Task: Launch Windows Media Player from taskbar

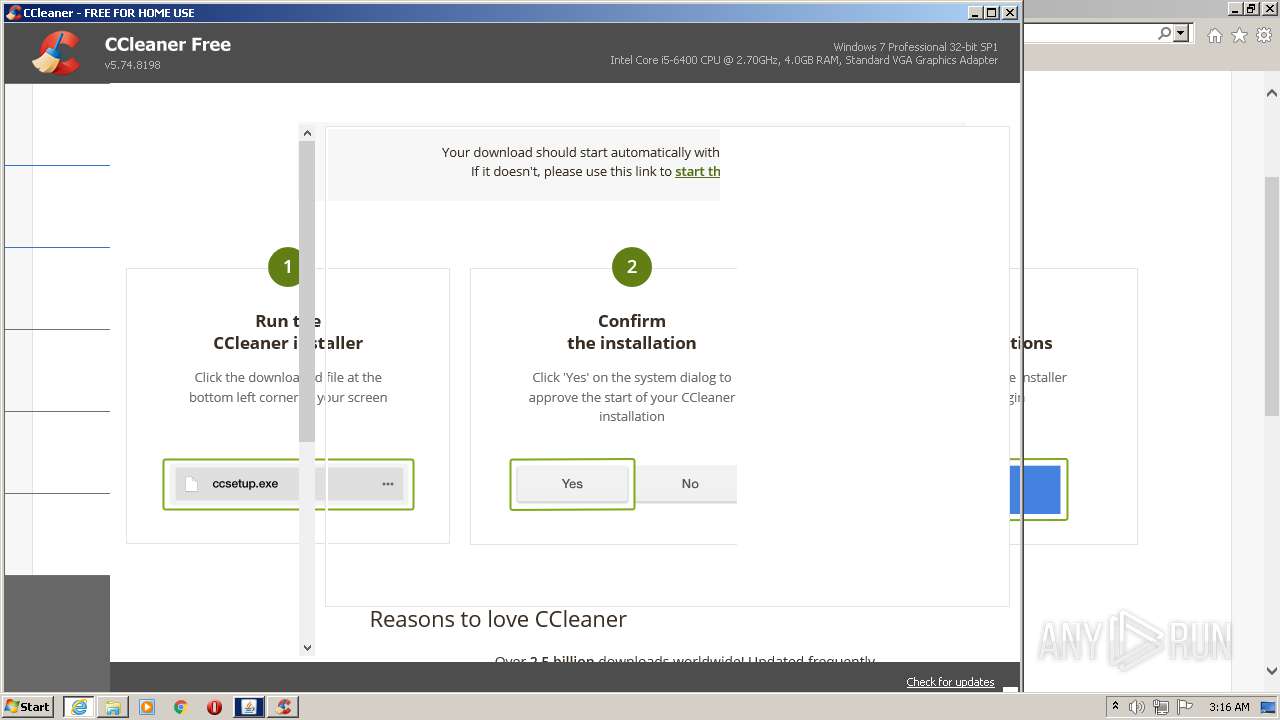Action: [x=147, y=707]
